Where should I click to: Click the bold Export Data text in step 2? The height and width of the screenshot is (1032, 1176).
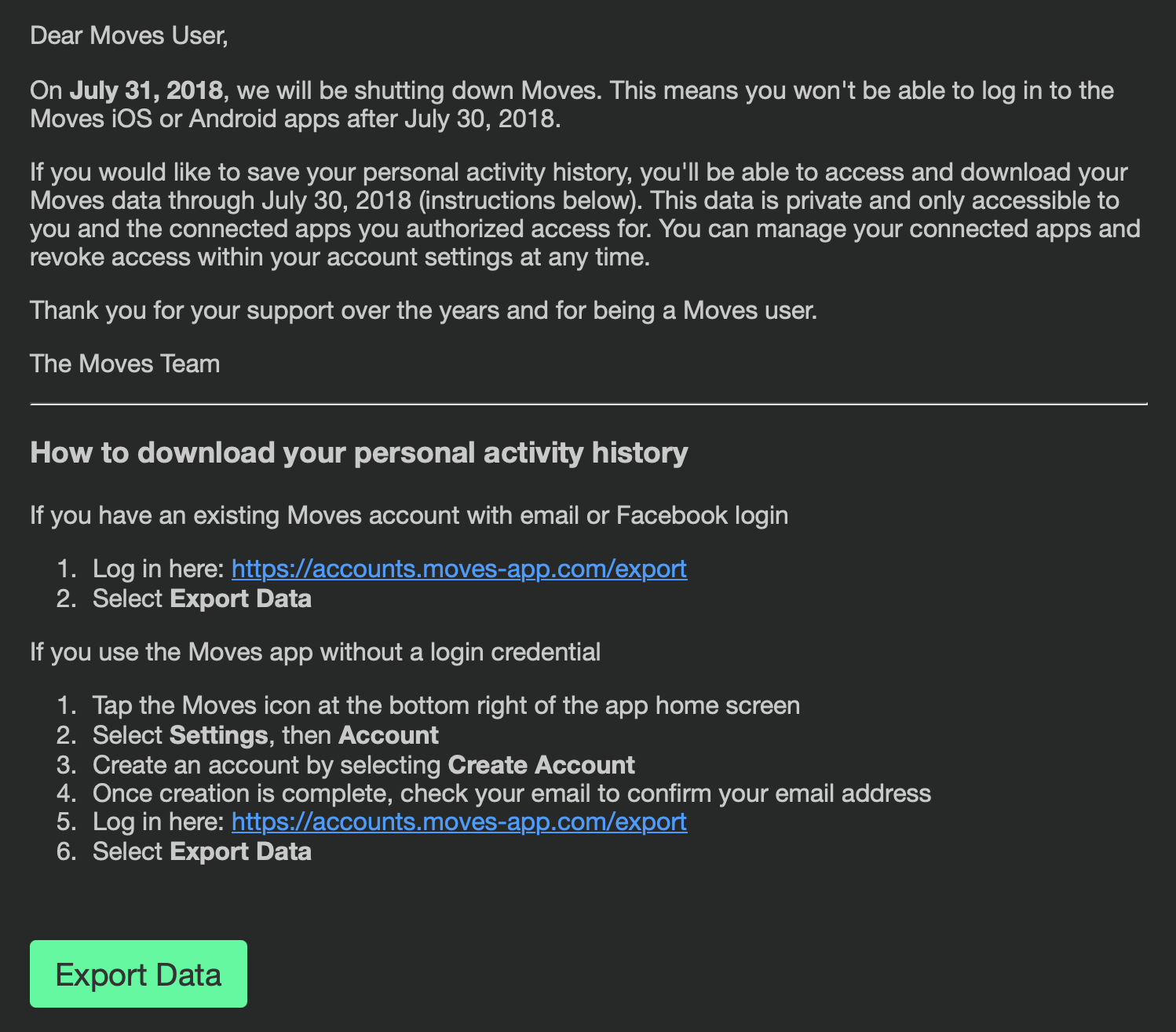pyautogui.click(x=240, y=598)
